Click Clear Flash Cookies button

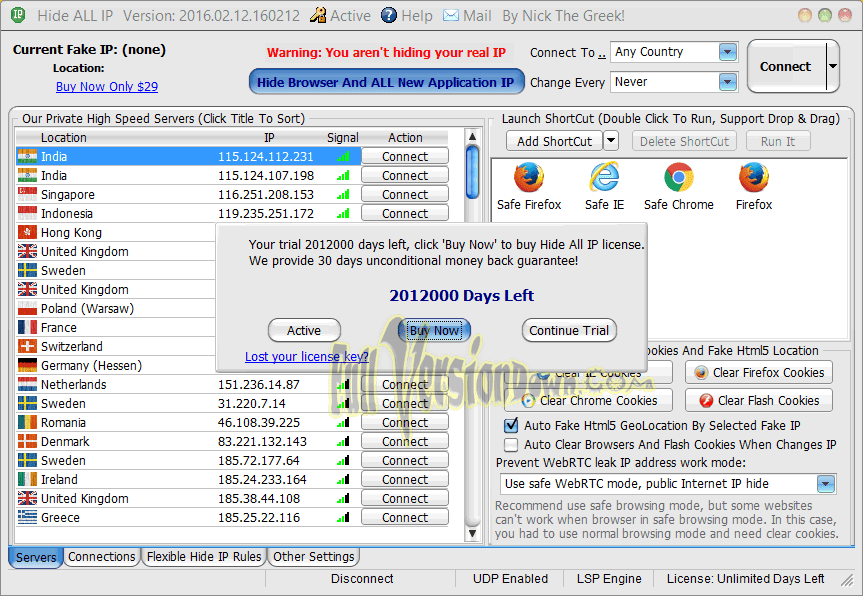[758, 401]
